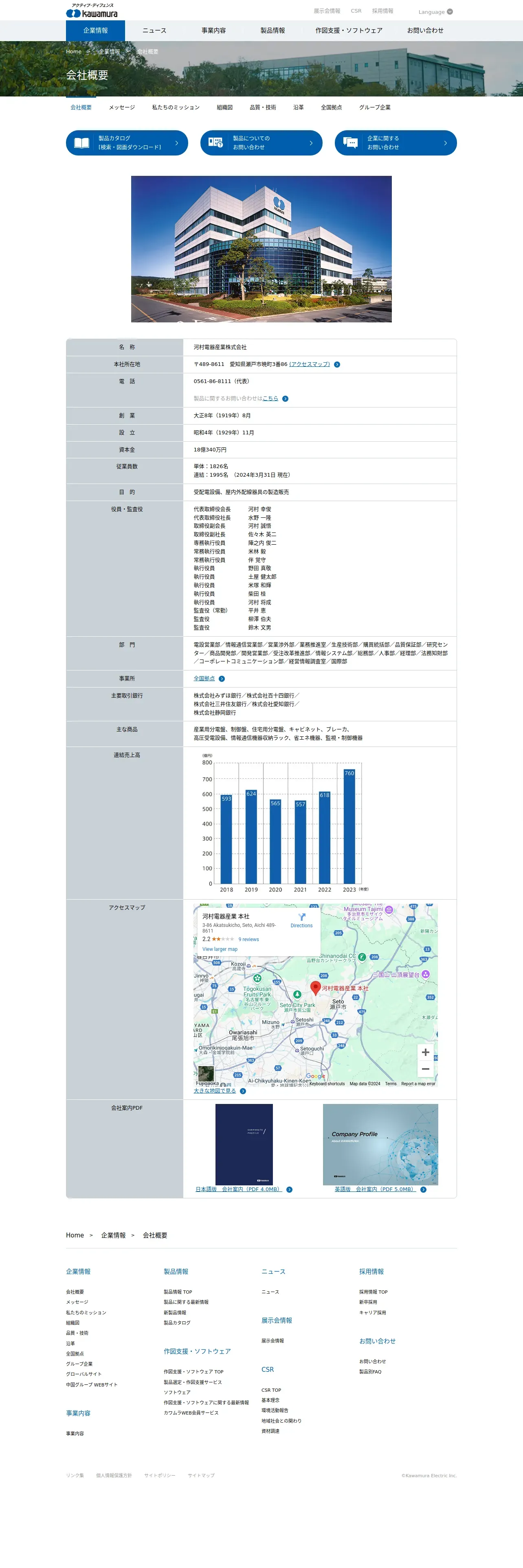Click the satellite view thumbnail on map
The height and width of the screenshot is (1568, 523).
tap(207, 1074)
